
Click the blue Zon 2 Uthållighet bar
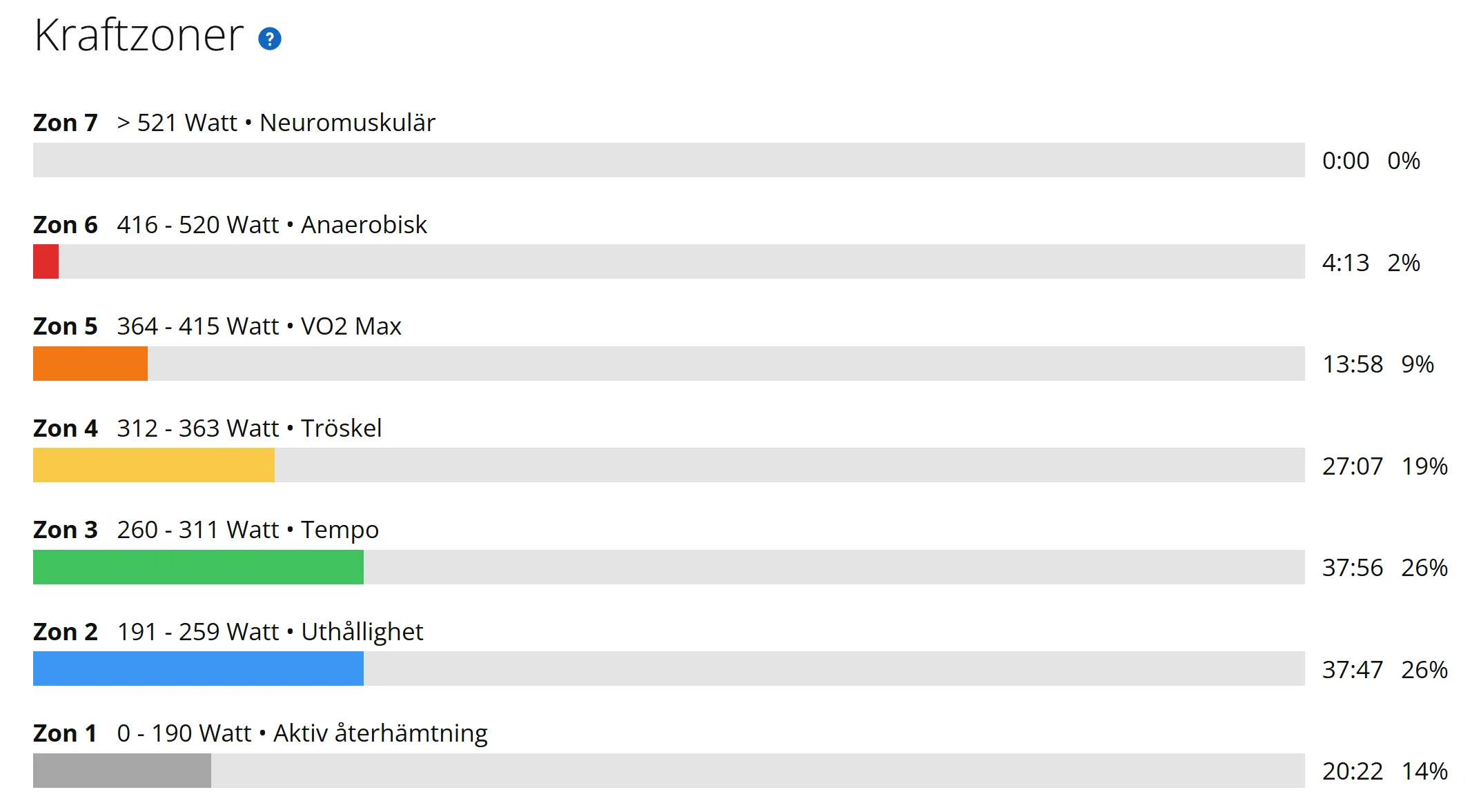(x=198, y=669)
